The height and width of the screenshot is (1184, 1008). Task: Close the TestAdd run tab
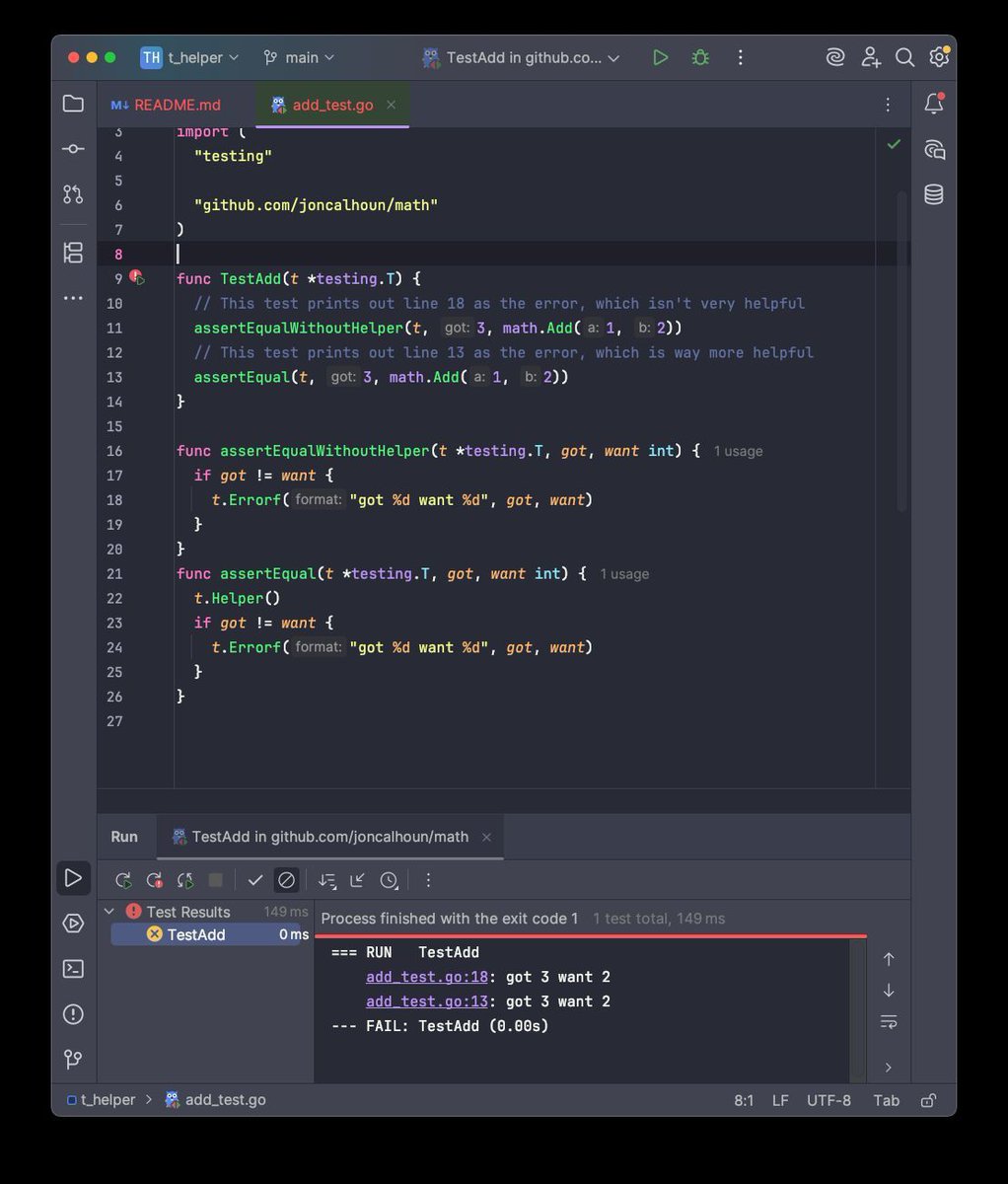point(486,837)
